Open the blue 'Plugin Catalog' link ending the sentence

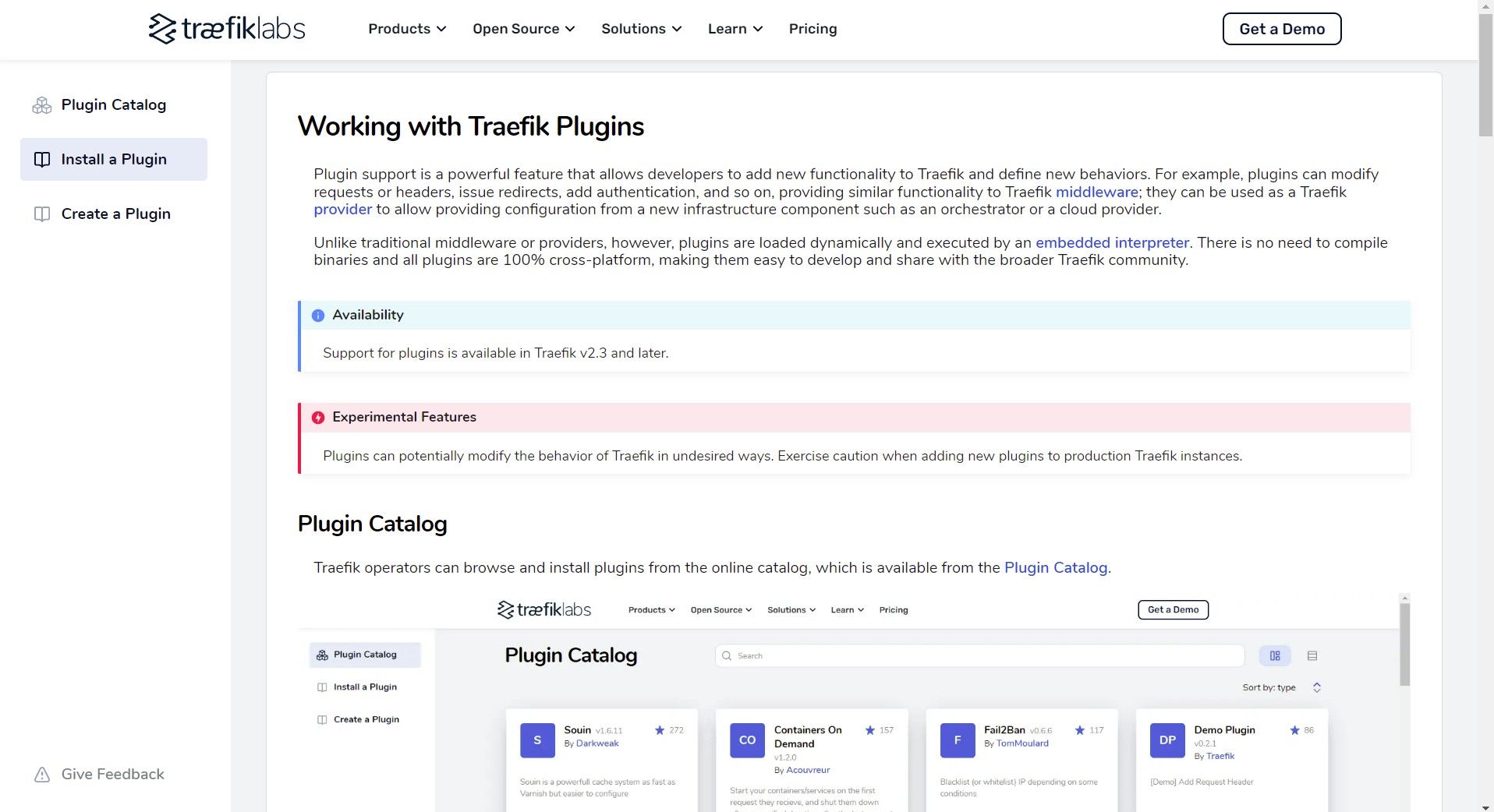click(x=1056, y=567)
